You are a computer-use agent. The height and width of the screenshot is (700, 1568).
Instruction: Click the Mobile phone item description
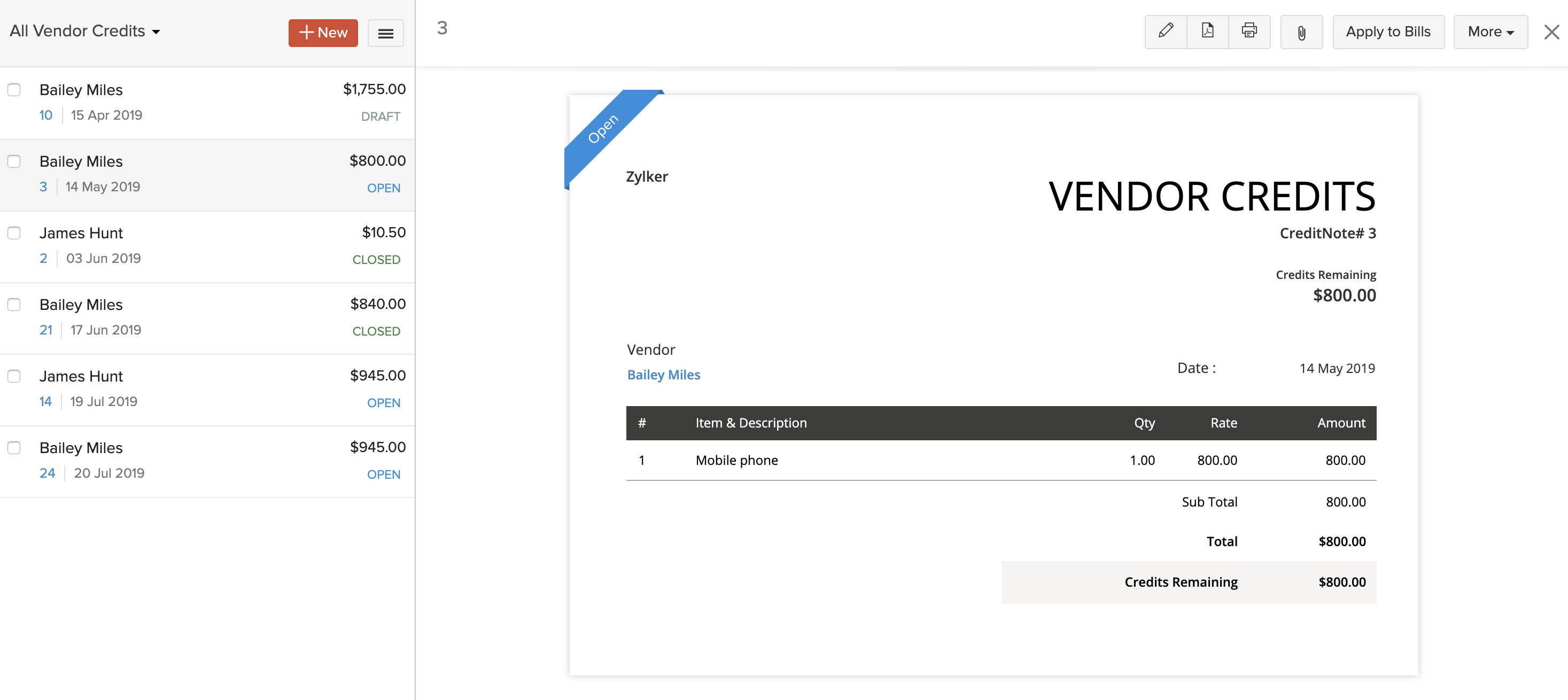[737, 460]
